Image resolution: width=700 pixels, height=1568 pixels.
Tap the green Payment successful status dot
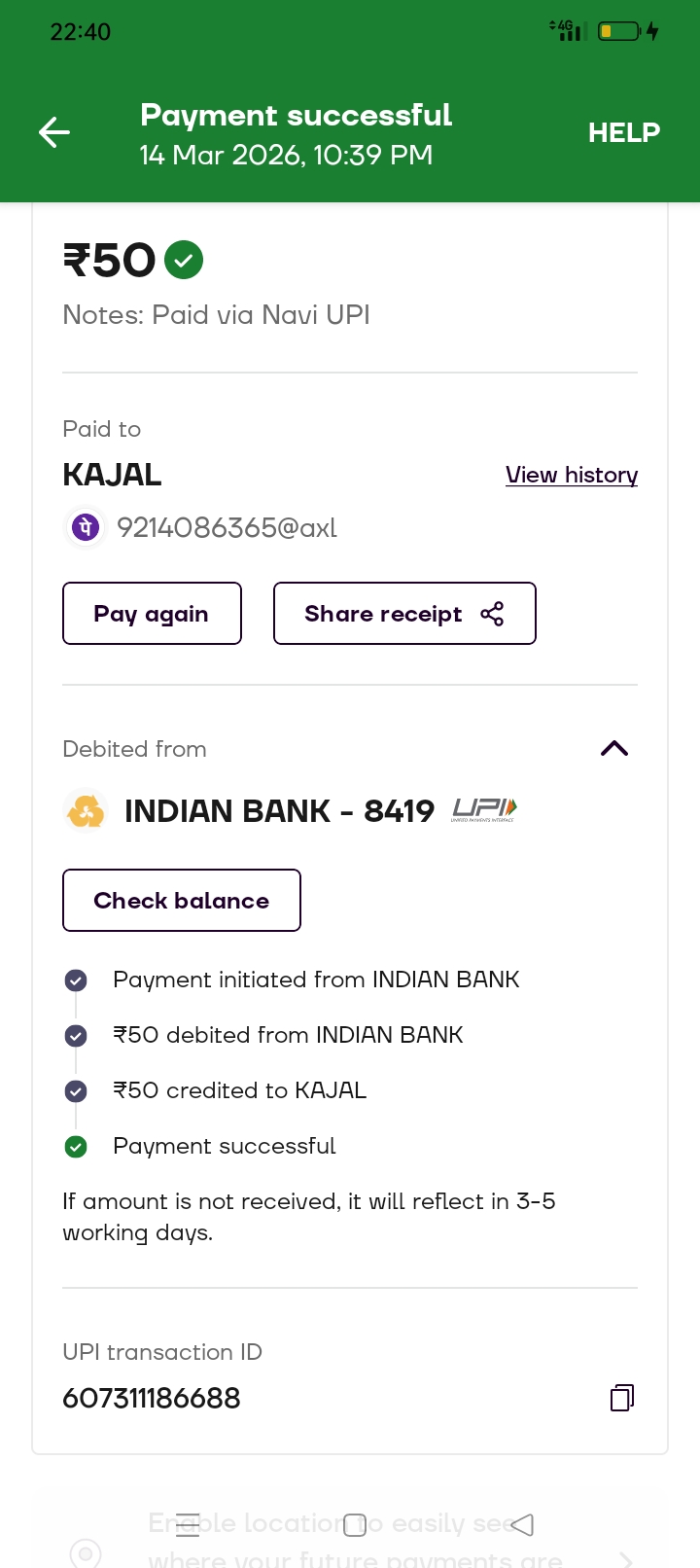coord(76,1147)
